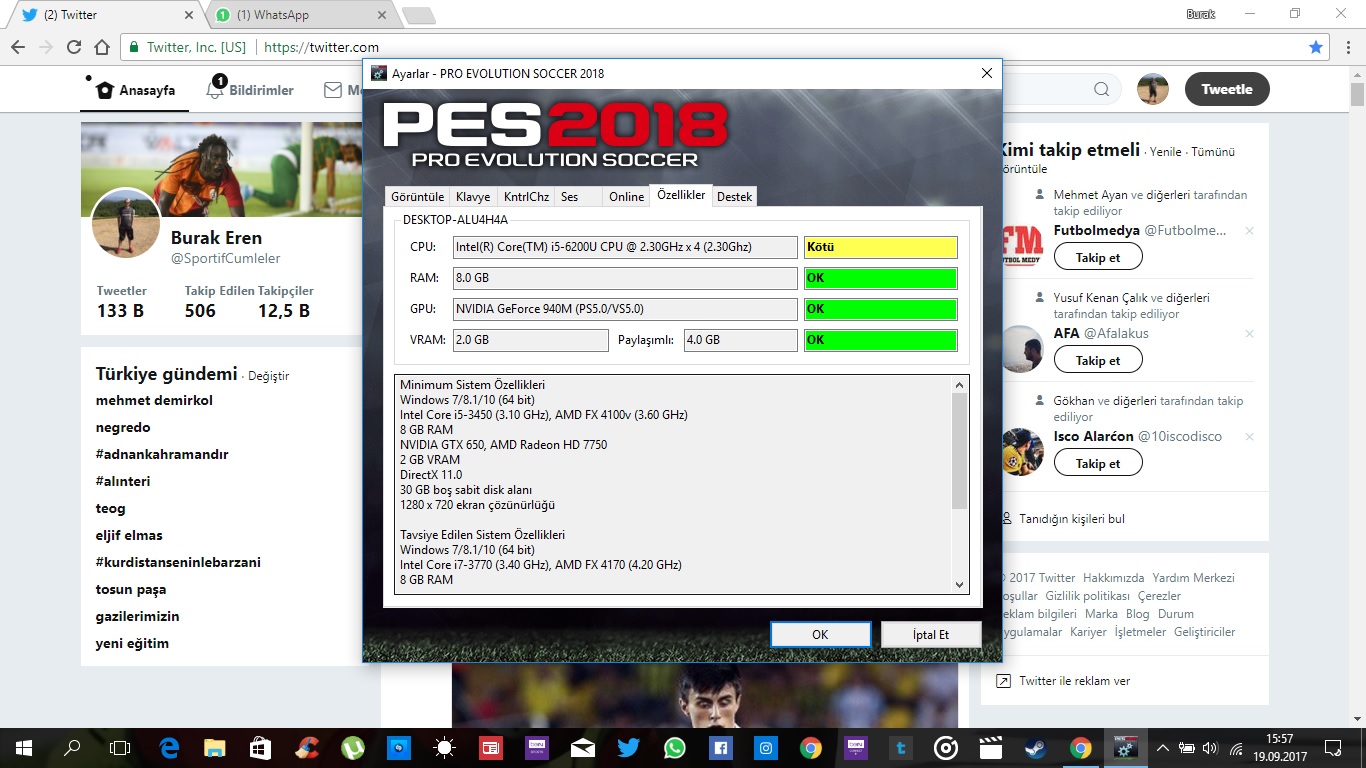
Task: Open uTorrent from the taskbar
Action: click(353, 747)
